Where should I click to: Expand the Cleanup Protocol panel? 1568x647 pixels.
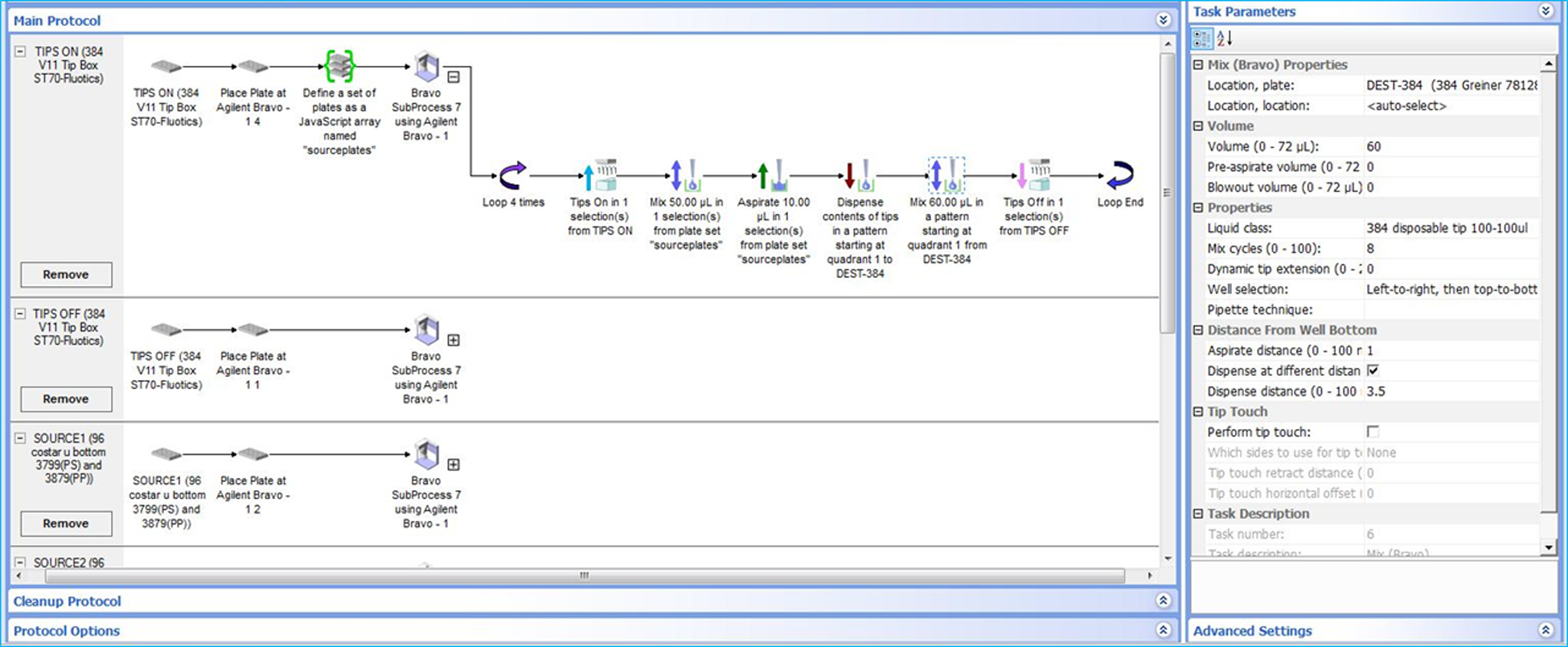coord(1163,601)
